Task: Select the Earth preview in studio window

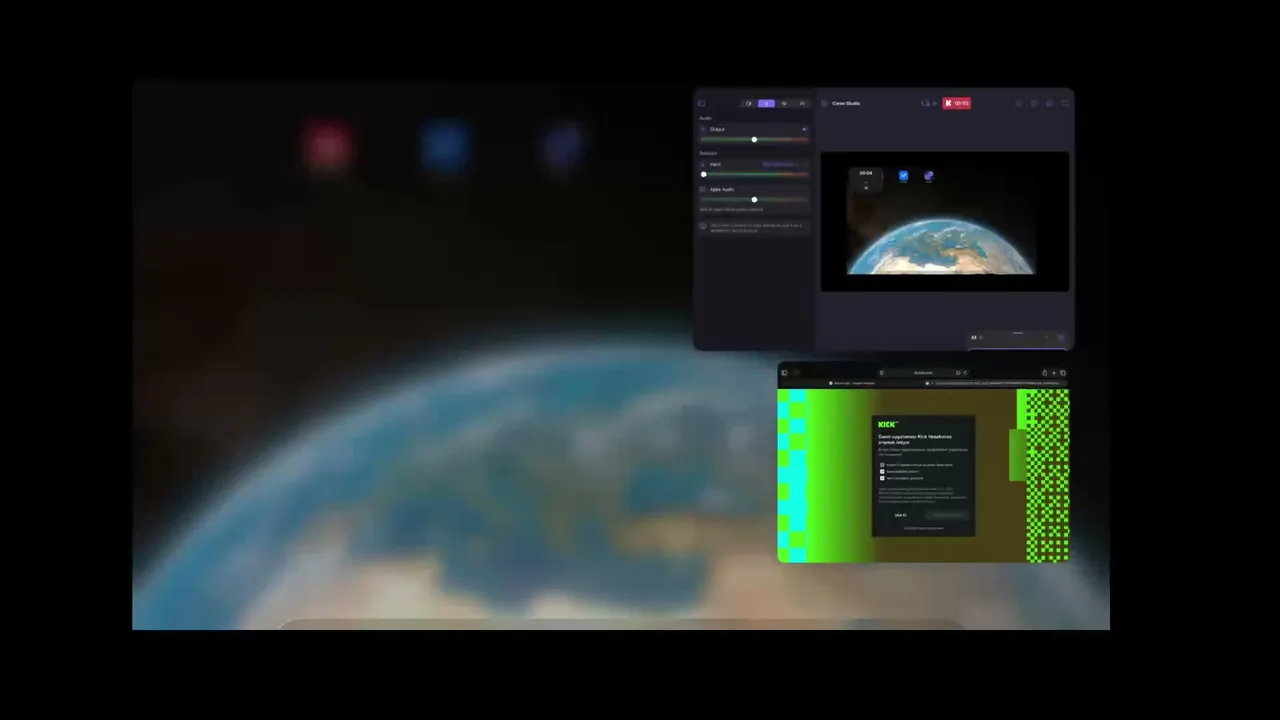Action: point(945,221)
